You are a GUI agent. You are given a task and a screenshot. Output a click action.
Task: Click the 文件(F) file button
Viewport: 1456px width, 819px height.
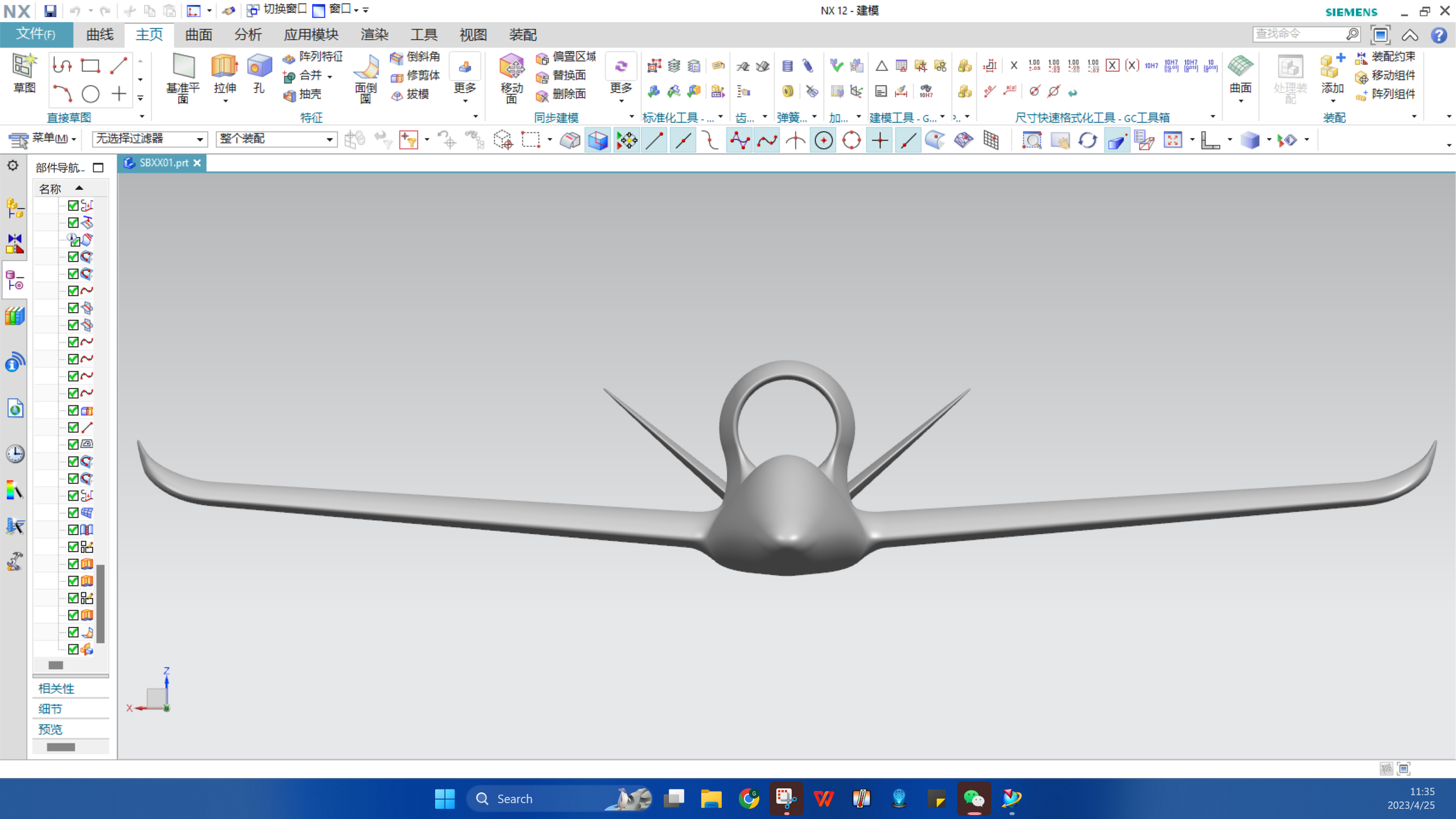click(x=36, y=34)
